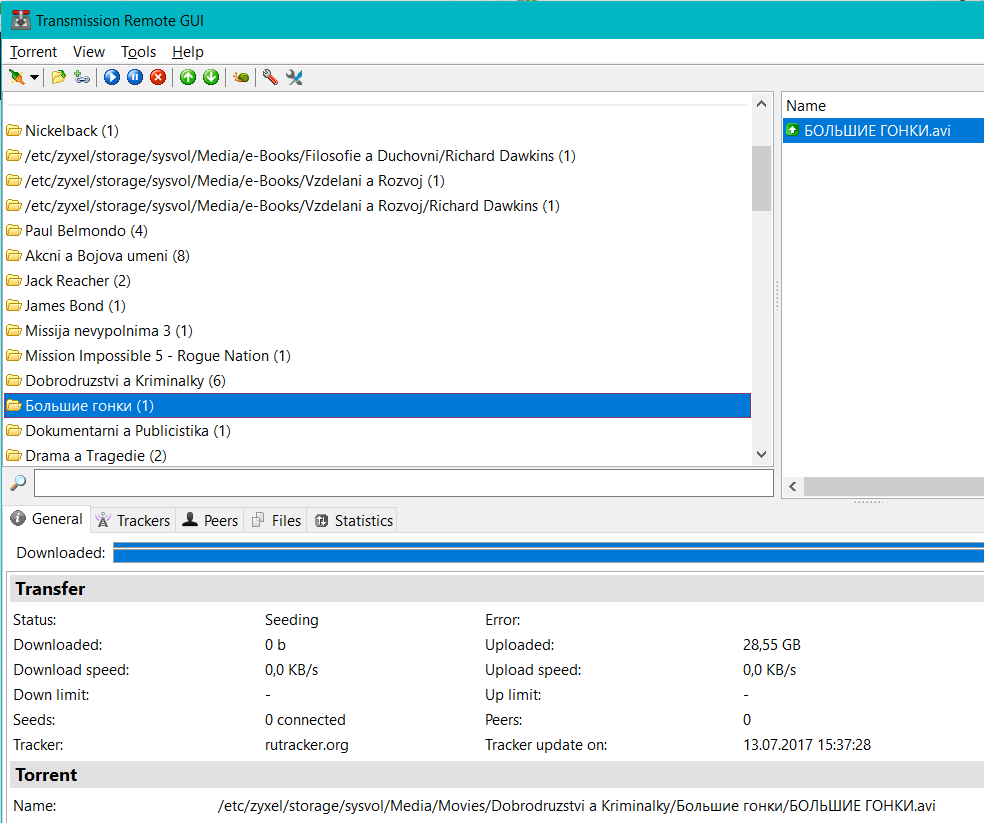Click the folder list scroll down arrow

(761, 455)
